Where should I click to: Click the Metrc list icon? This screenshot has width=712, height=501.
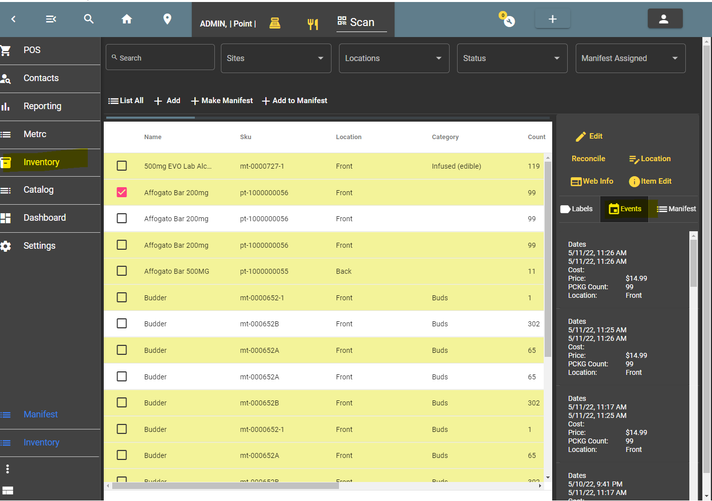pyautogui.click(x=5, y=134)
